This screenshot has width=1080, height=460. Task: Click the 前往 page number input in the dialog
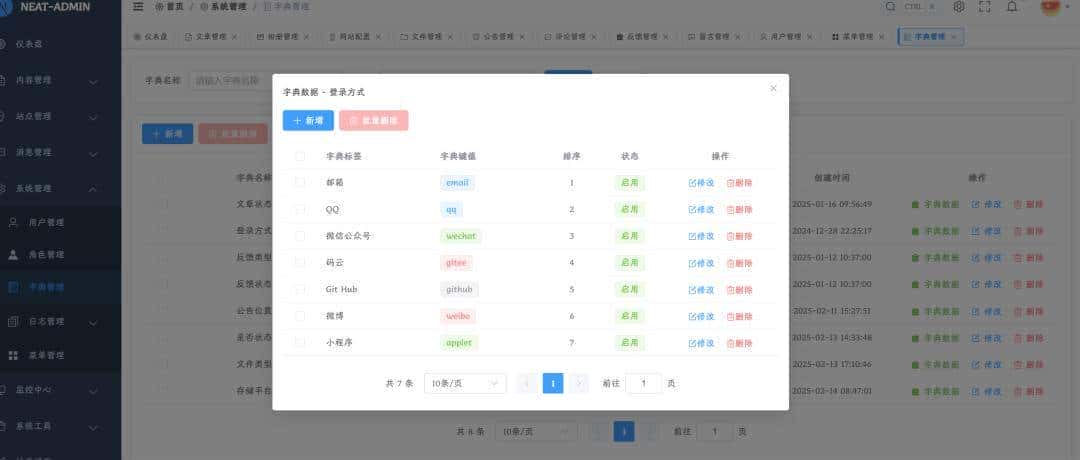tap(643, 384)
